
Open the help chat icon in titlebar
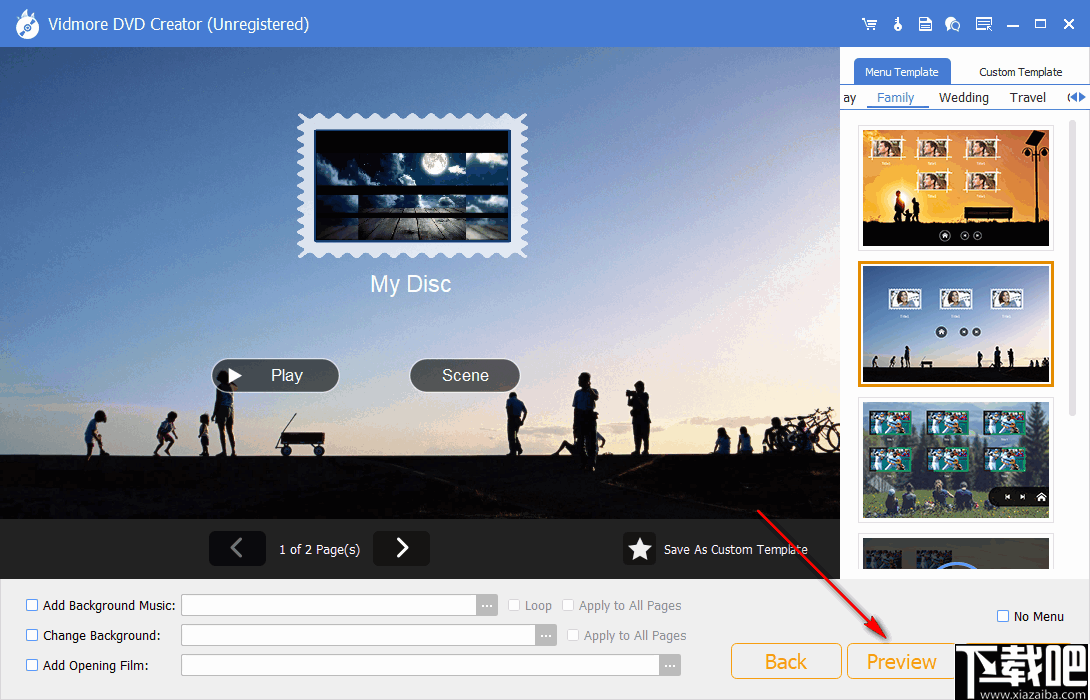954,23
